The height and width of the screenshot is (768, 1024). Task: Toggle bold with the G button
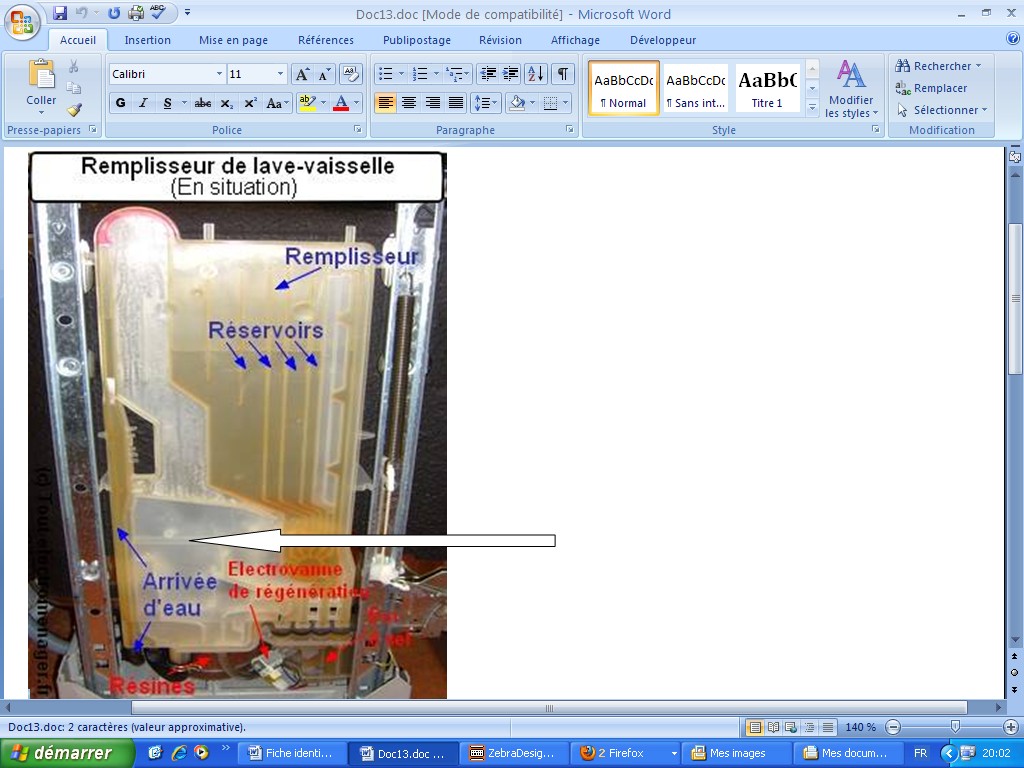click(x=120, y=103)
